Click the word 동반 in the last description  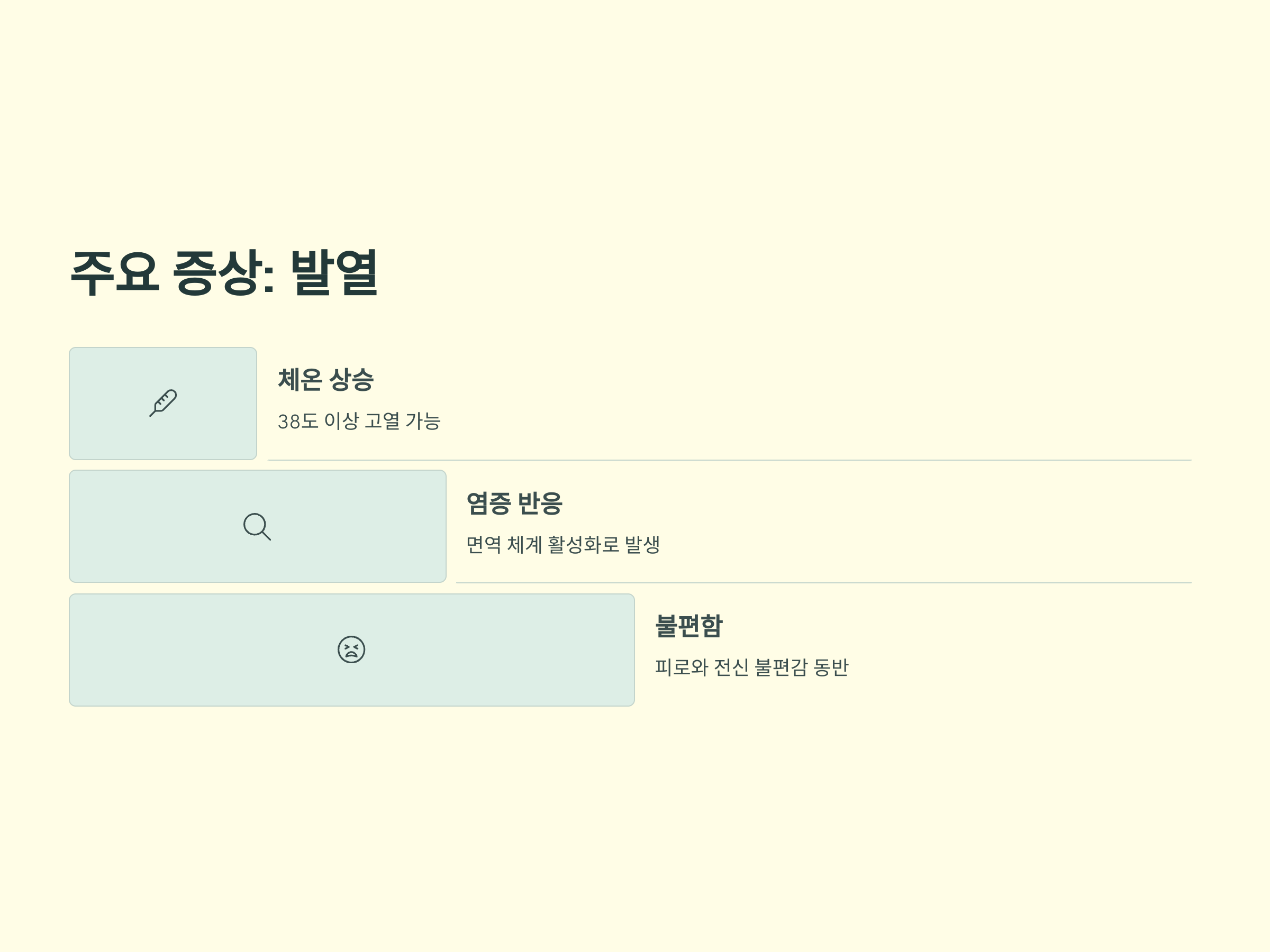(831, 667)
